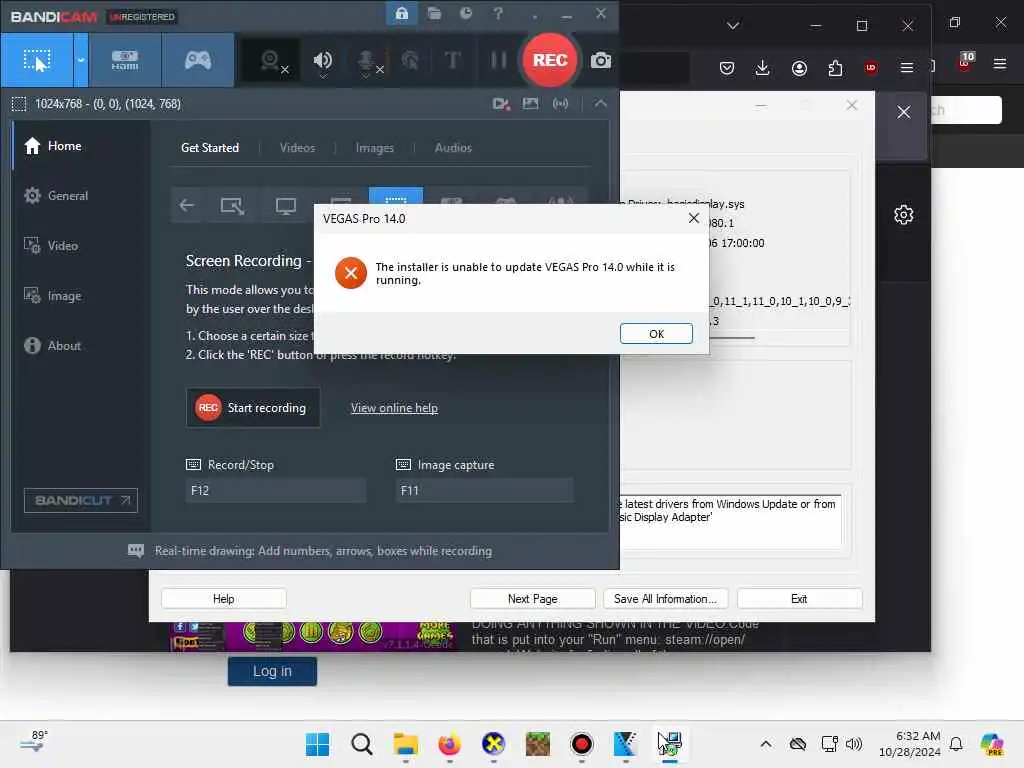Image resolution: width=1024 pixels, height=768 pixels.
Task: Open Bandicam help question mark icon
Action: tap(498, 13)
